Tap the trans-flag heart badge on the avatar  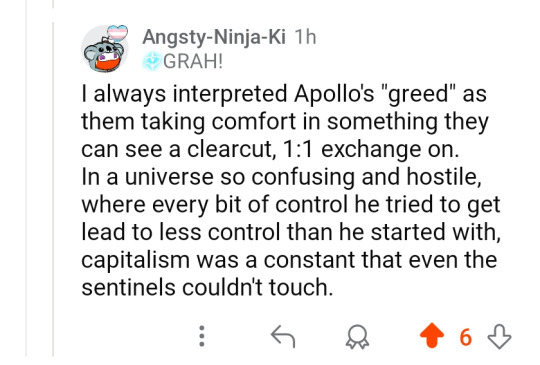click(x=117, y=33)
